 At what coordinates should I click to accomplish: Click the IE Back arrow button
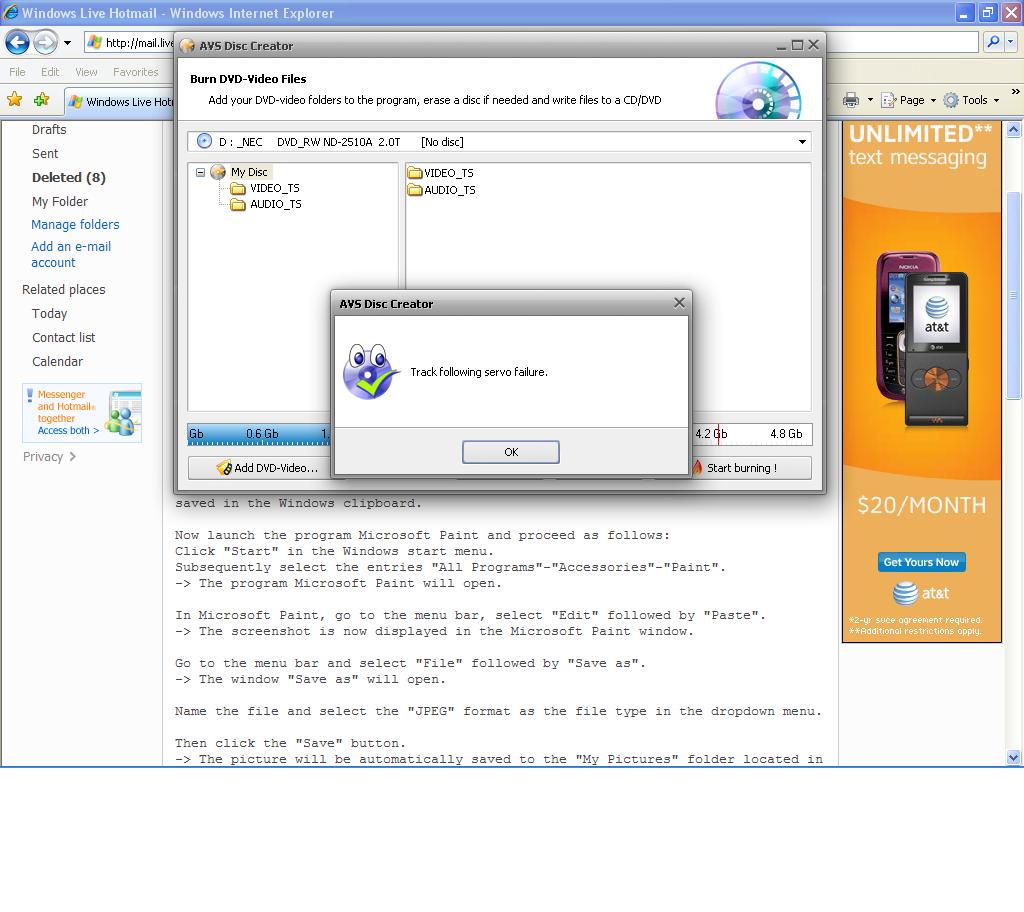pyautogui.click(x=17, y=42)
